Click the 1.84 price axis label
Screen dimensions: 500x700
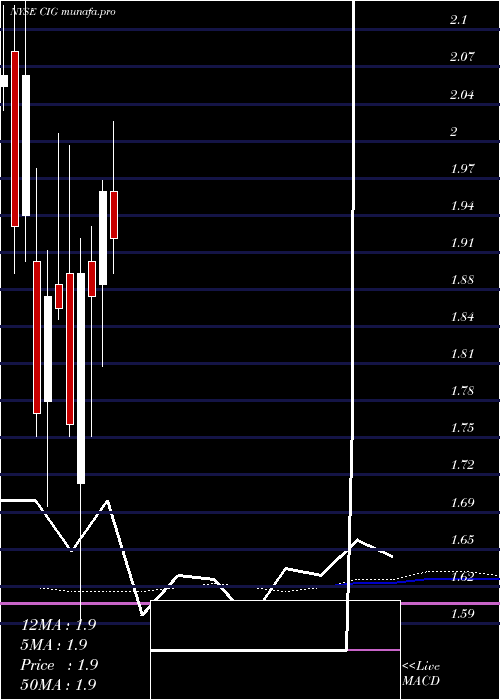point(462,317)
